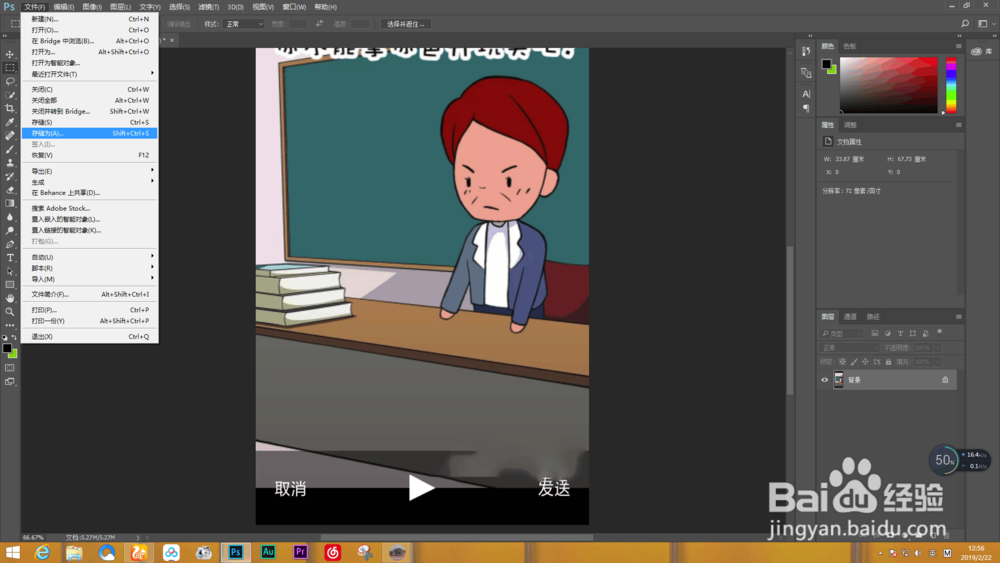This screenshot has height=563, width=1000.
Task: Select the Eraser tool
Action: [x=10, y=190]
